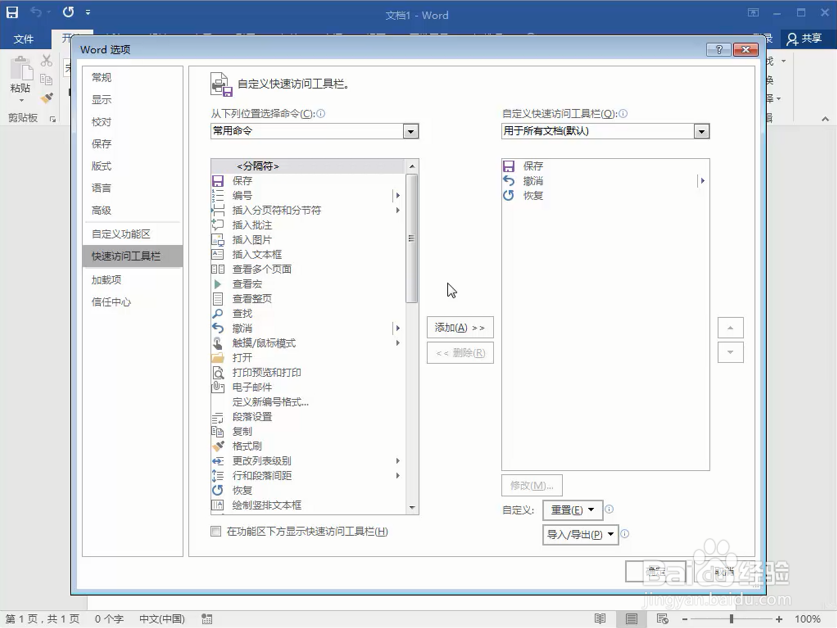
Task: Click the command list scrollbar up arrow
Action: pyautogui.click(x=412, y=166)
